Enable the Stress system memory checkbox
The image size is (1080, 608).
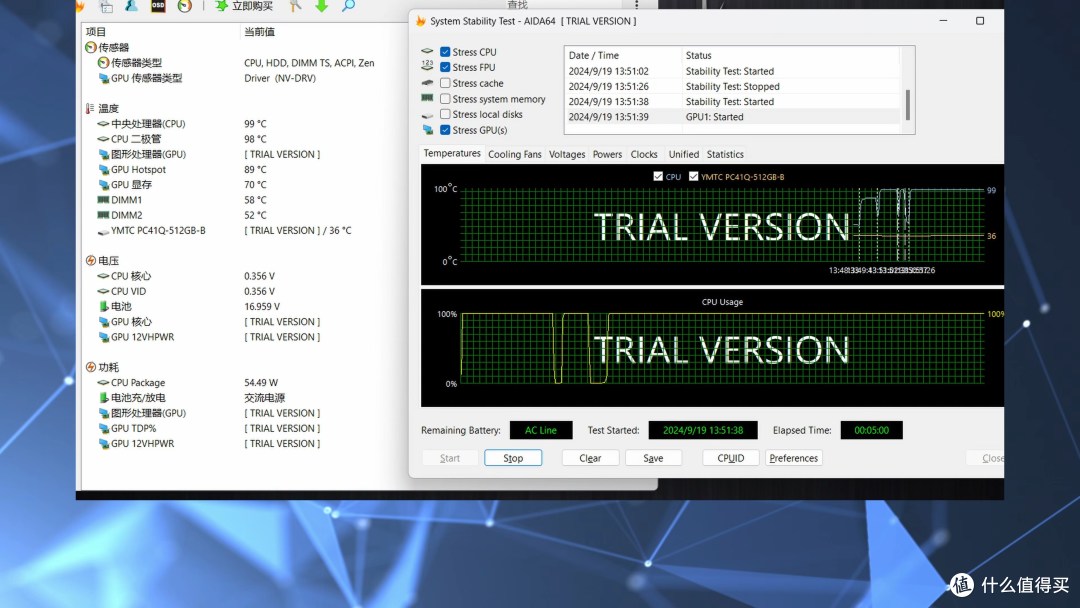tap(445, 99)
